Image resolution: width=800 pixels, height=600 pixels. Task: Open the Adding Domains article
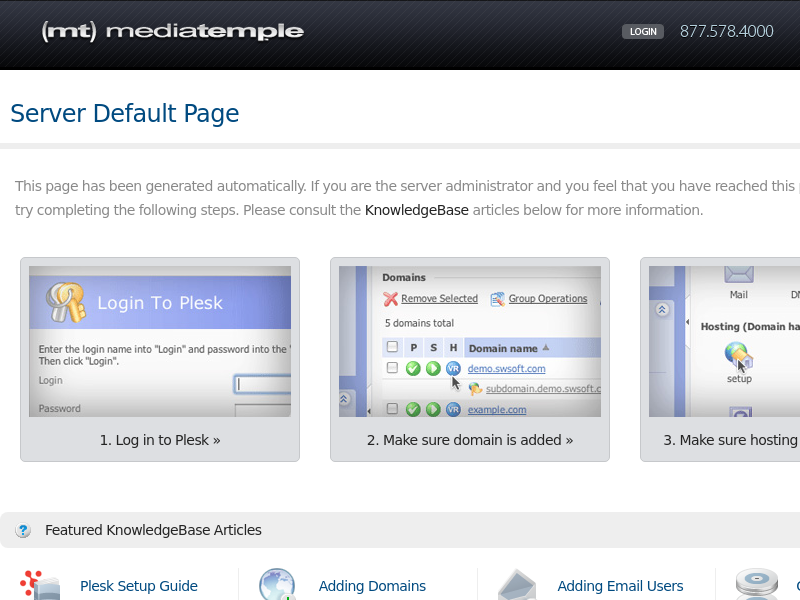pyautogui.click(x=372, y=586)
